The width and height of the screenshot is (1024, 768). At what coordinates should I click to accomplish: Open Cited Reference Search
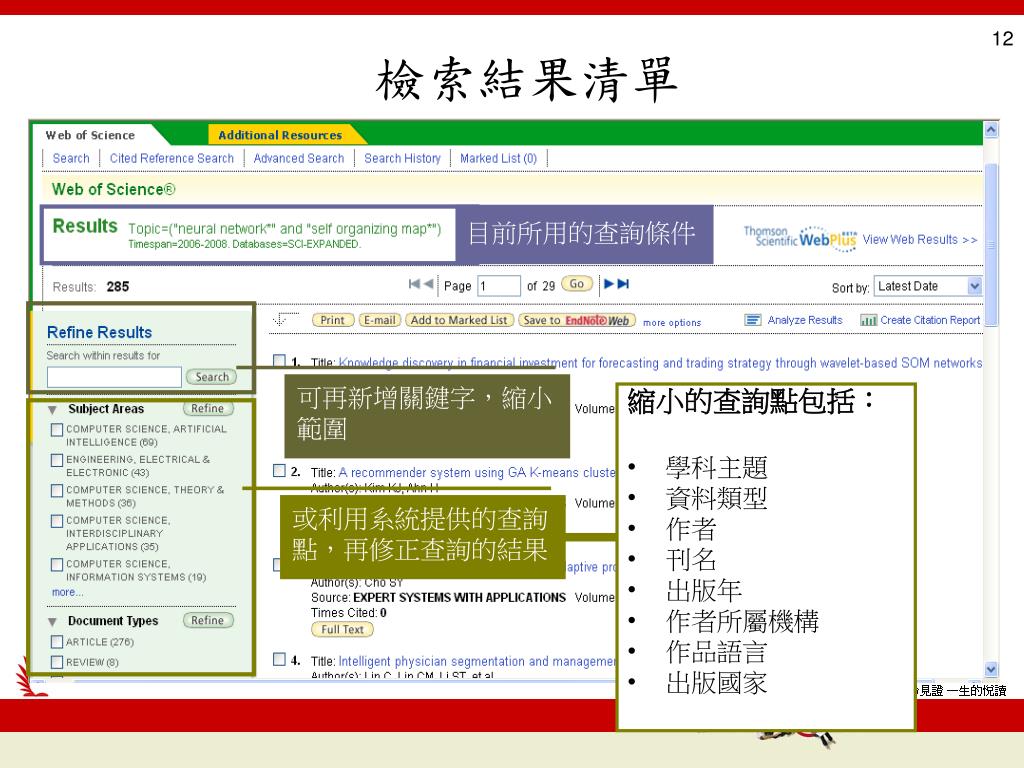[172, 158]
